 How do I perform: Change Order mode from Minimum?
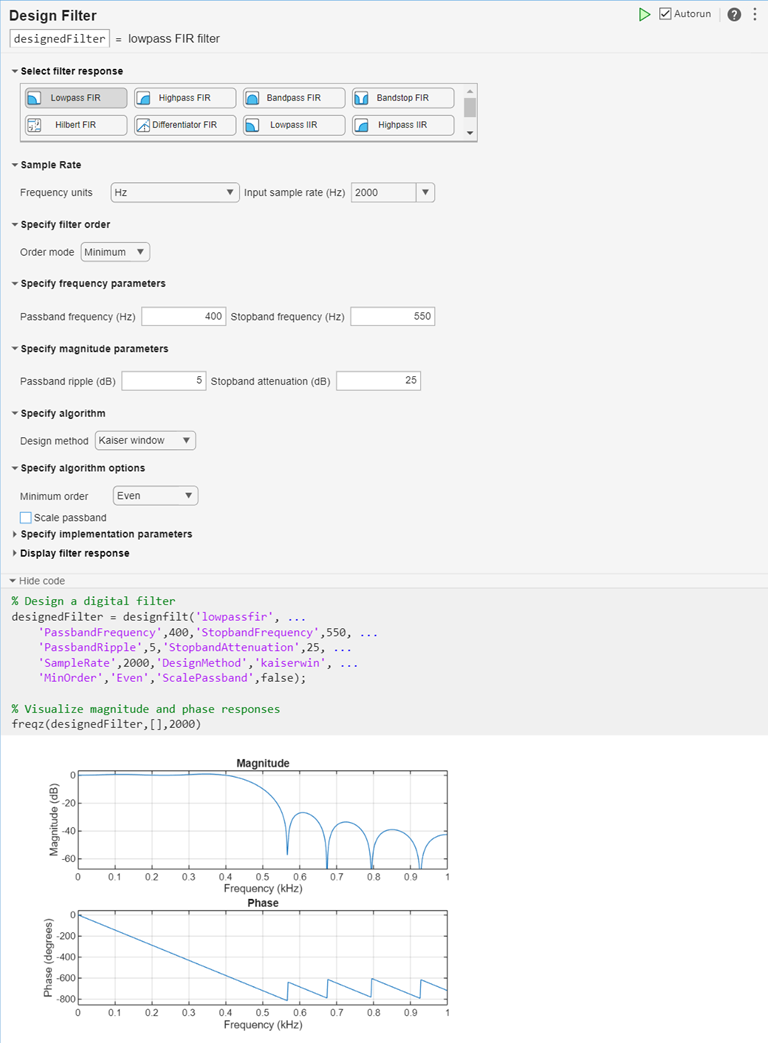[114, 252]
